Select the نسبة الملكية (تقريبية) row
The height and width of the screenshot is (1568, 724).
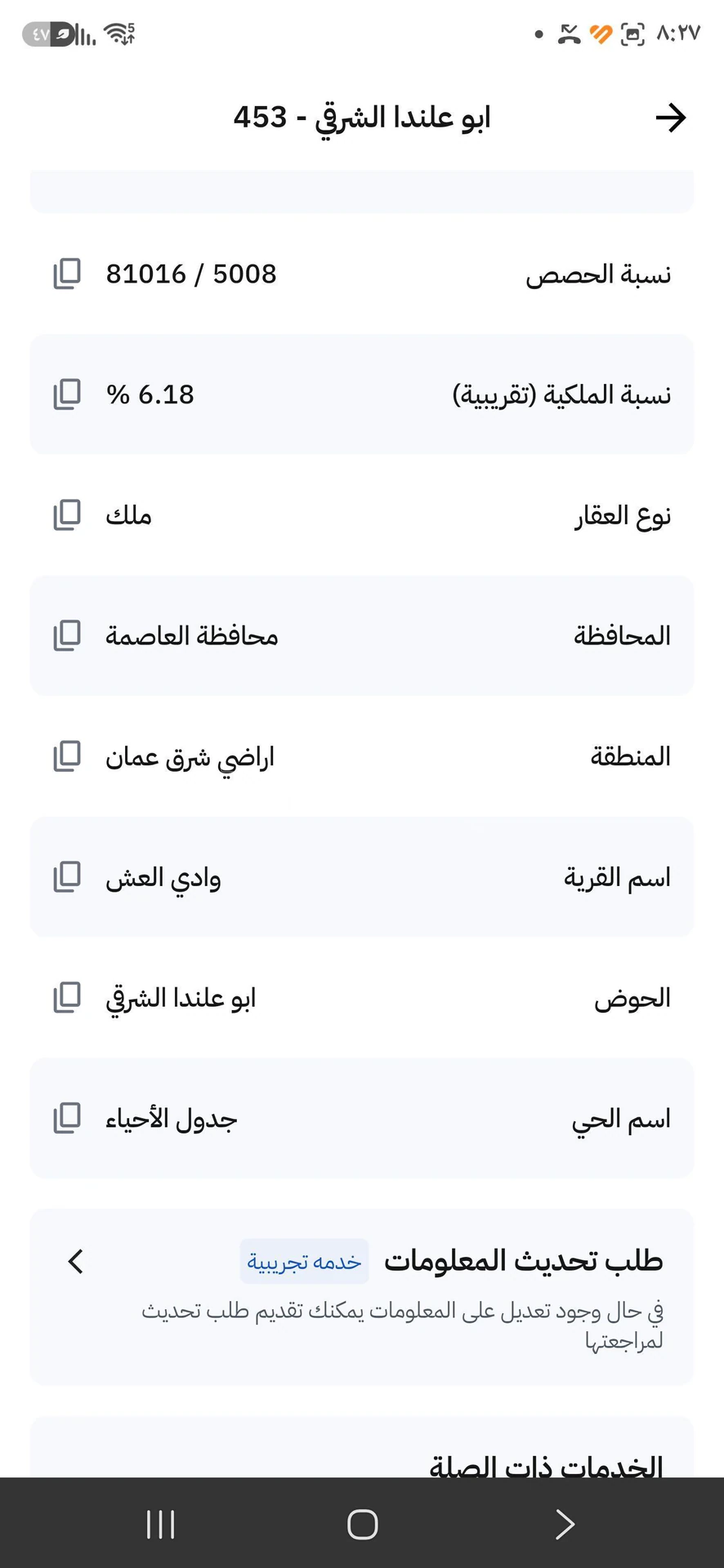pyautogui.click(x=362, y=394)
